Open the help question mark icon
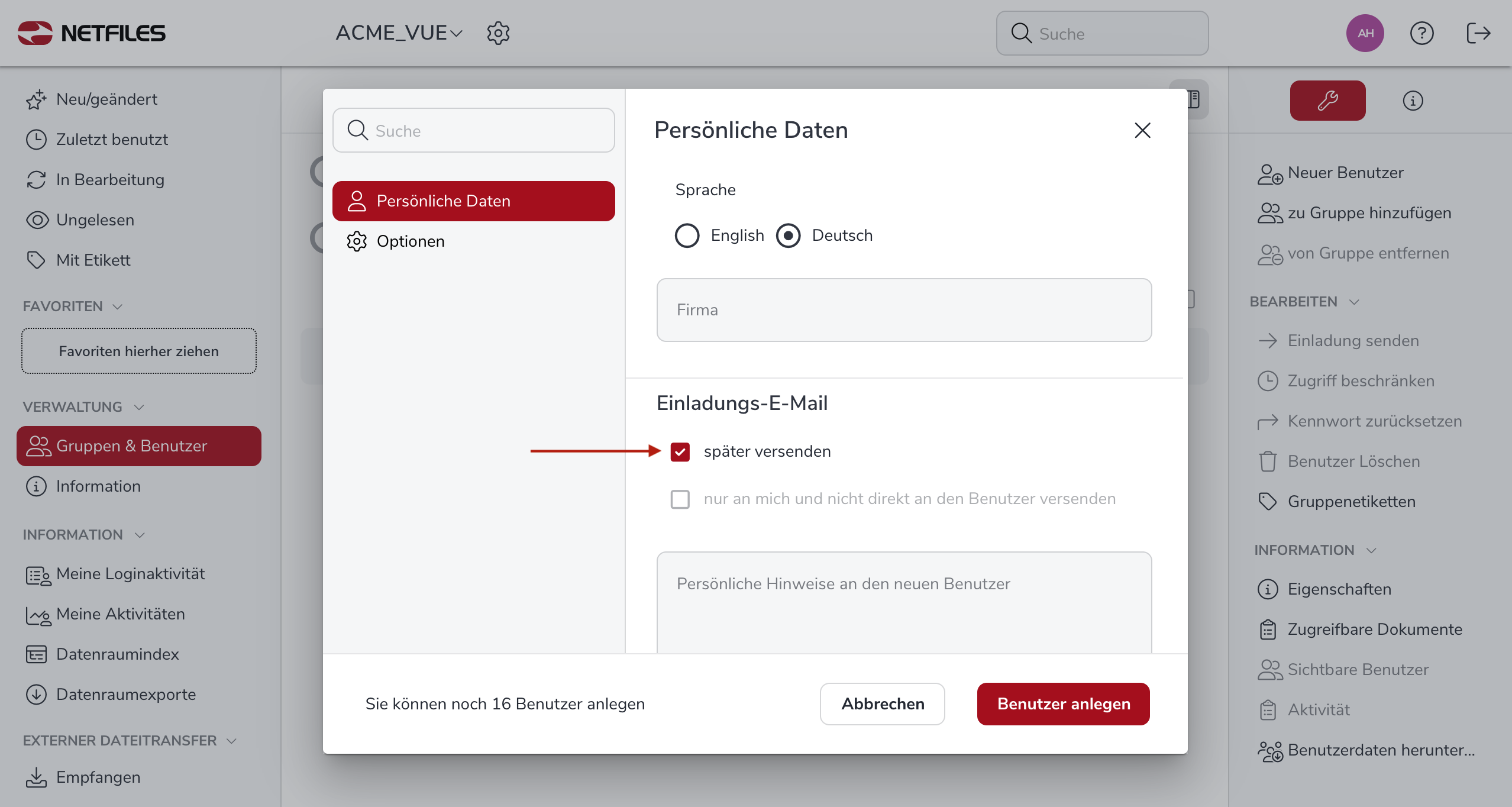 [x=1421, y=33]
